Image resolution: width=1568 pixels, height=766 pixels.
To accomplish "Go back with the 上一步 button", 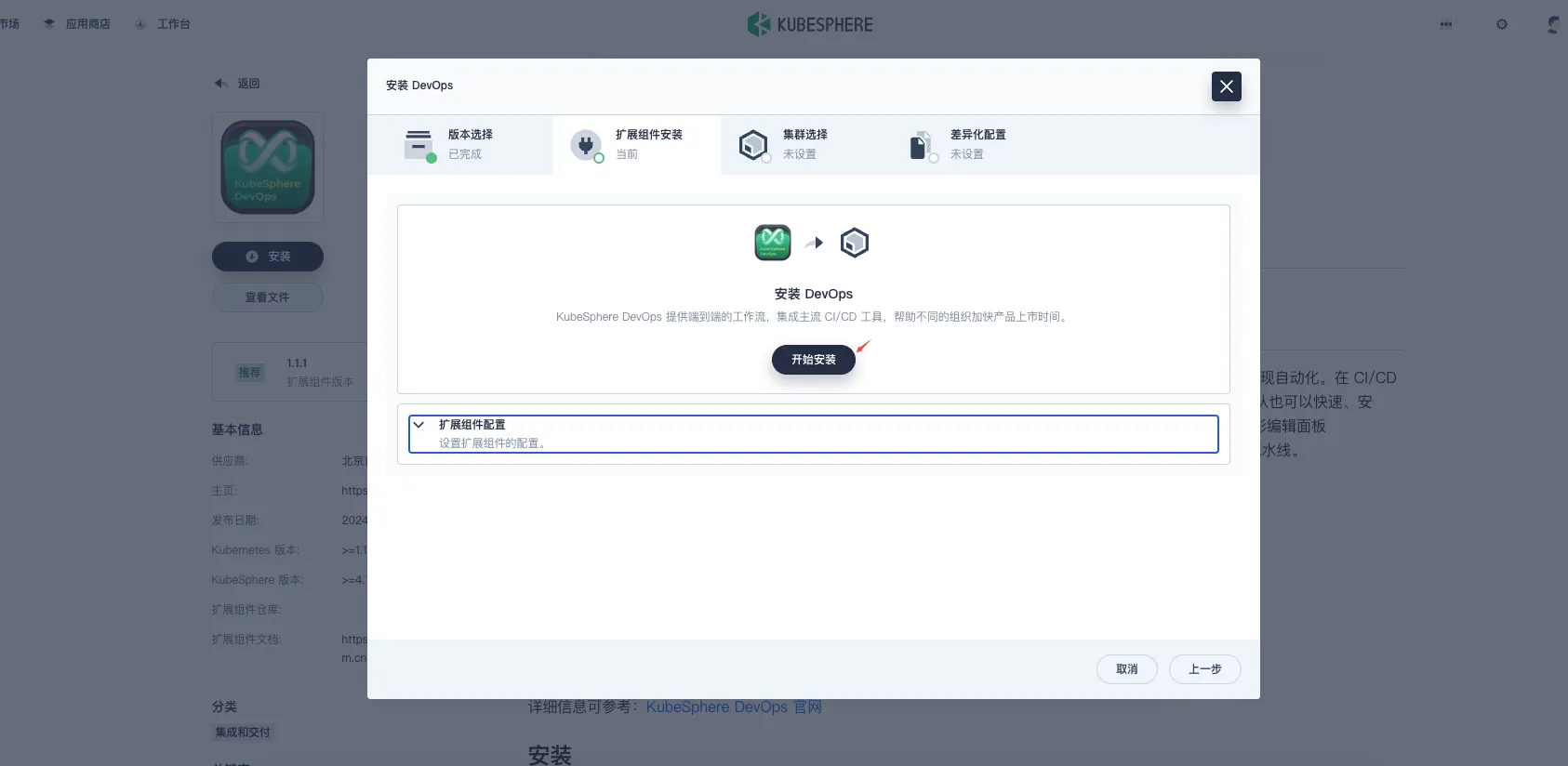I will tap(1204, 669).
